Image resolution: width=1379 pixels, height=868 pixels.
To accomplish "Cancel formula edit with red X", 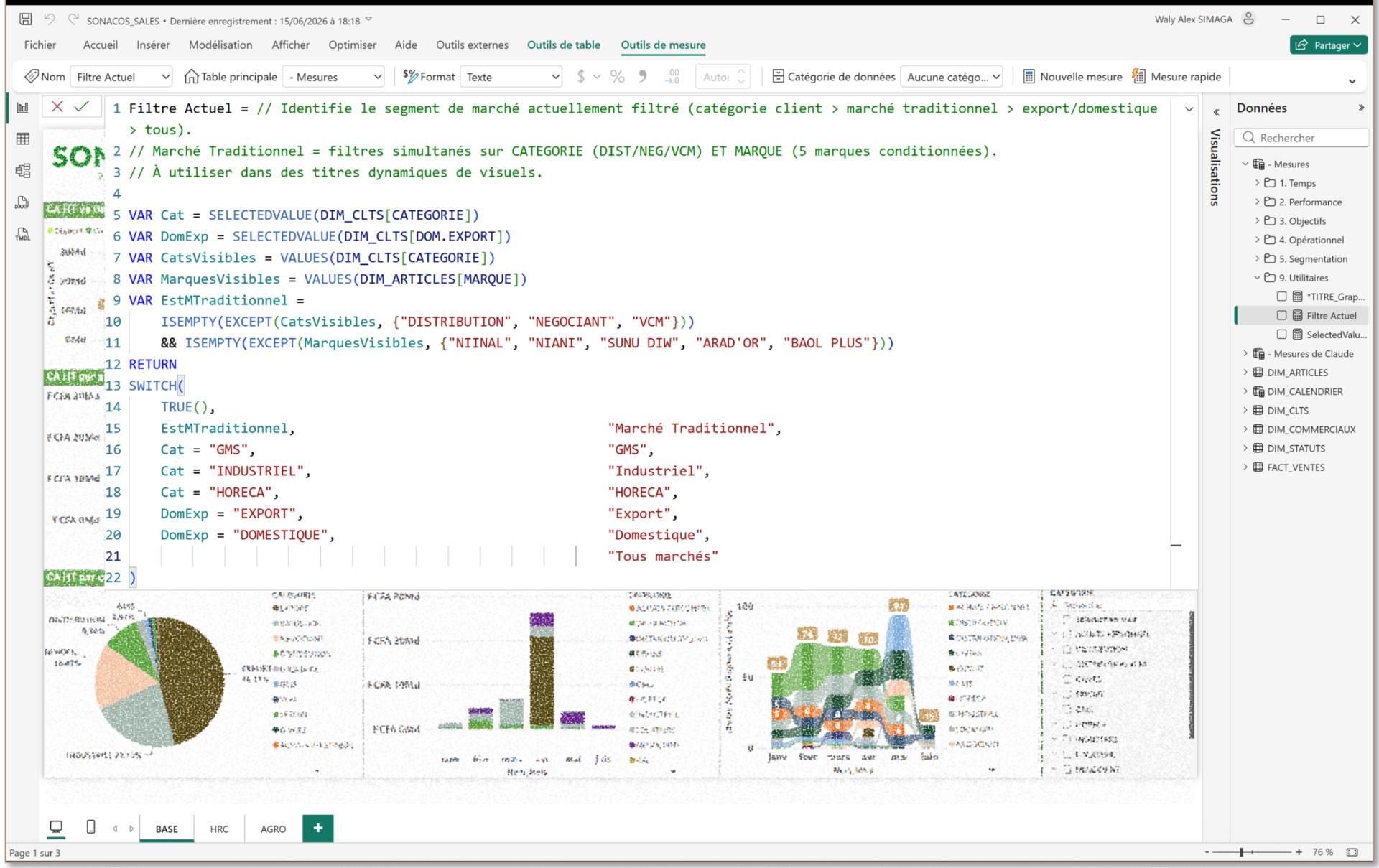I will coord(57,106).
